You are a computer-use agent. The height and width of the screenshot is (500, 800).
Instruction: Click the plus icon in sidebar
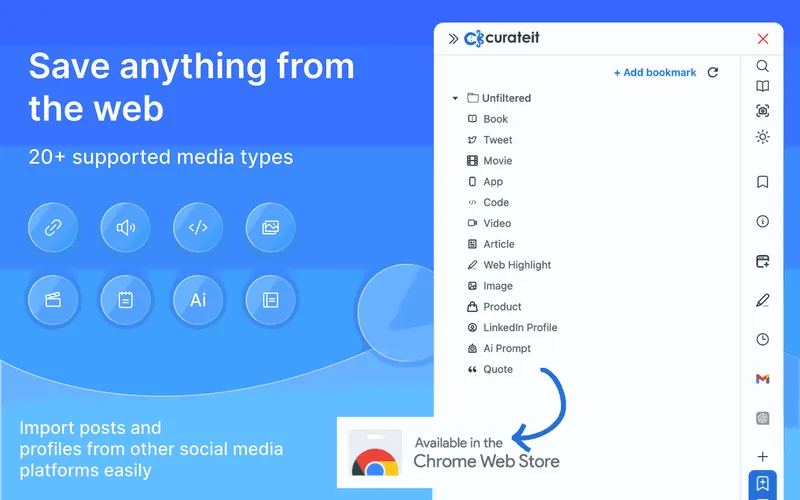[762, 457]
